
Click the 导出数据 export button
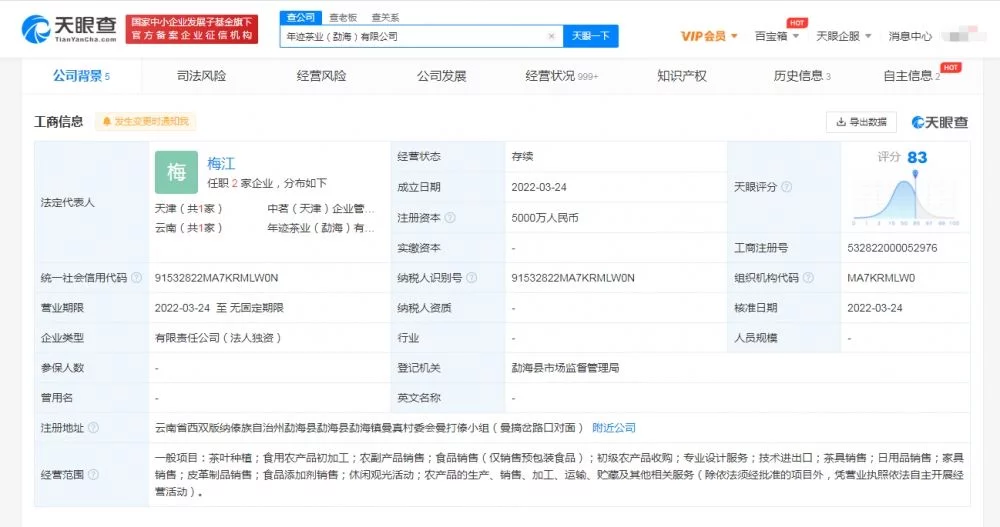point(861,122)
